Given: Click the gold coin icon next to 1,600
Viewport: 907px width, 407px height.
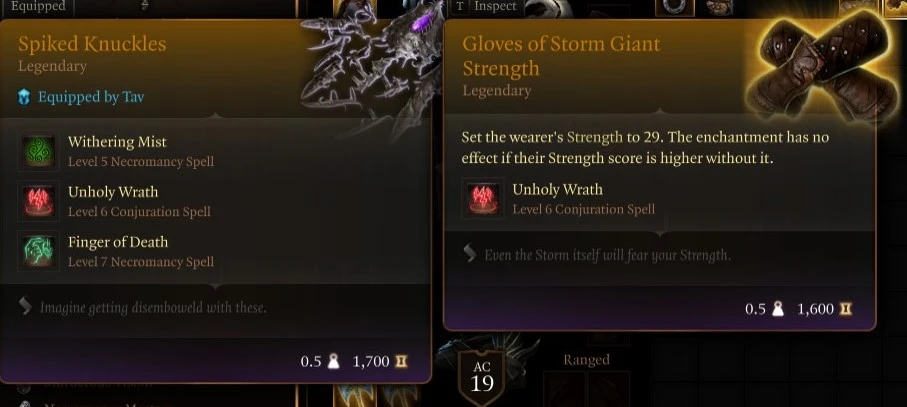Looking at the screenshot, I should pos(845,309).
